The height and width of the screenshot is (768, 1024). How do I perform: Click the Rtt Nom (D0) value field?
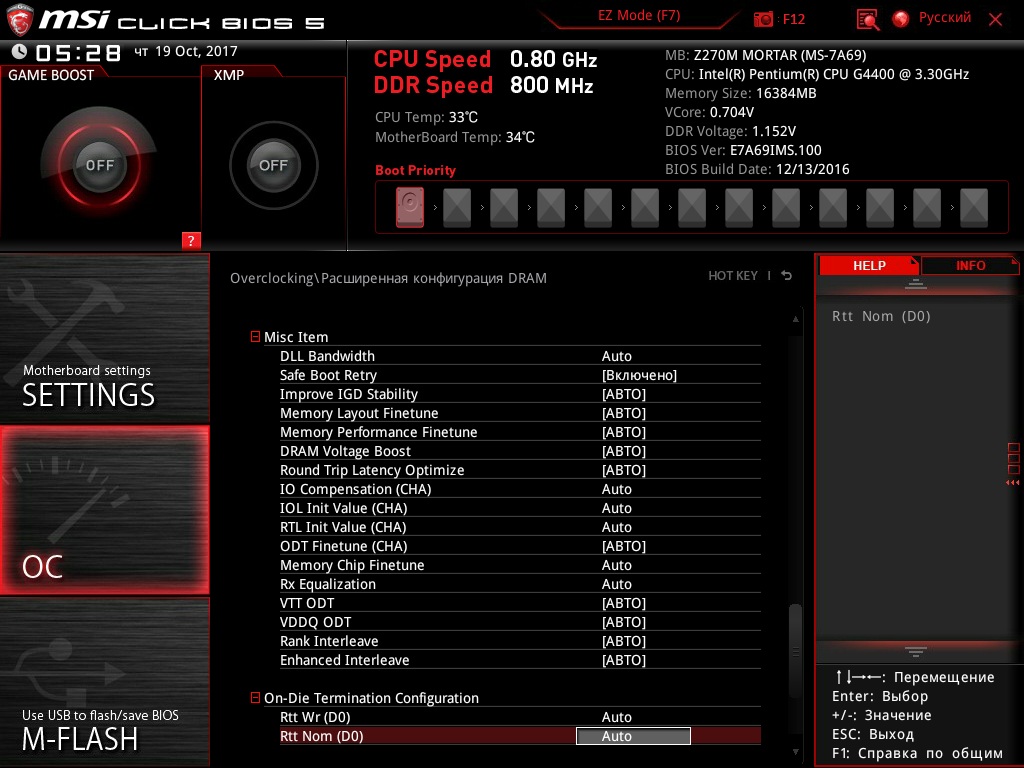[633, 736]
